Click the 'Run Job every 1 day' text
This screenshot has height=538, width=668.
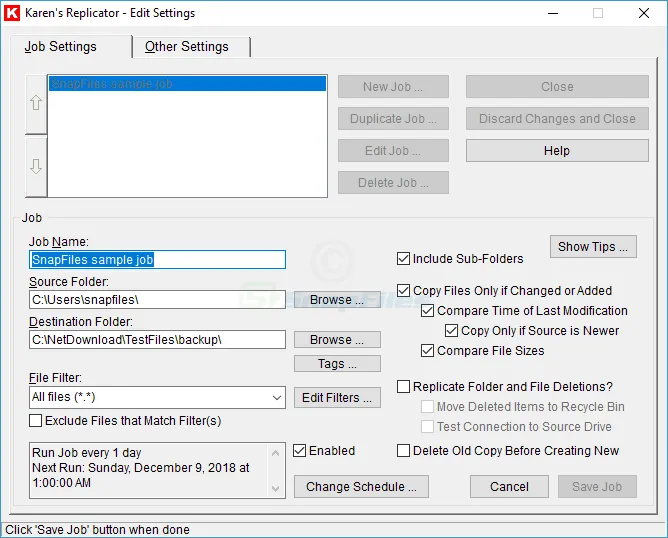pyautogui.click(x=86, y=452)
